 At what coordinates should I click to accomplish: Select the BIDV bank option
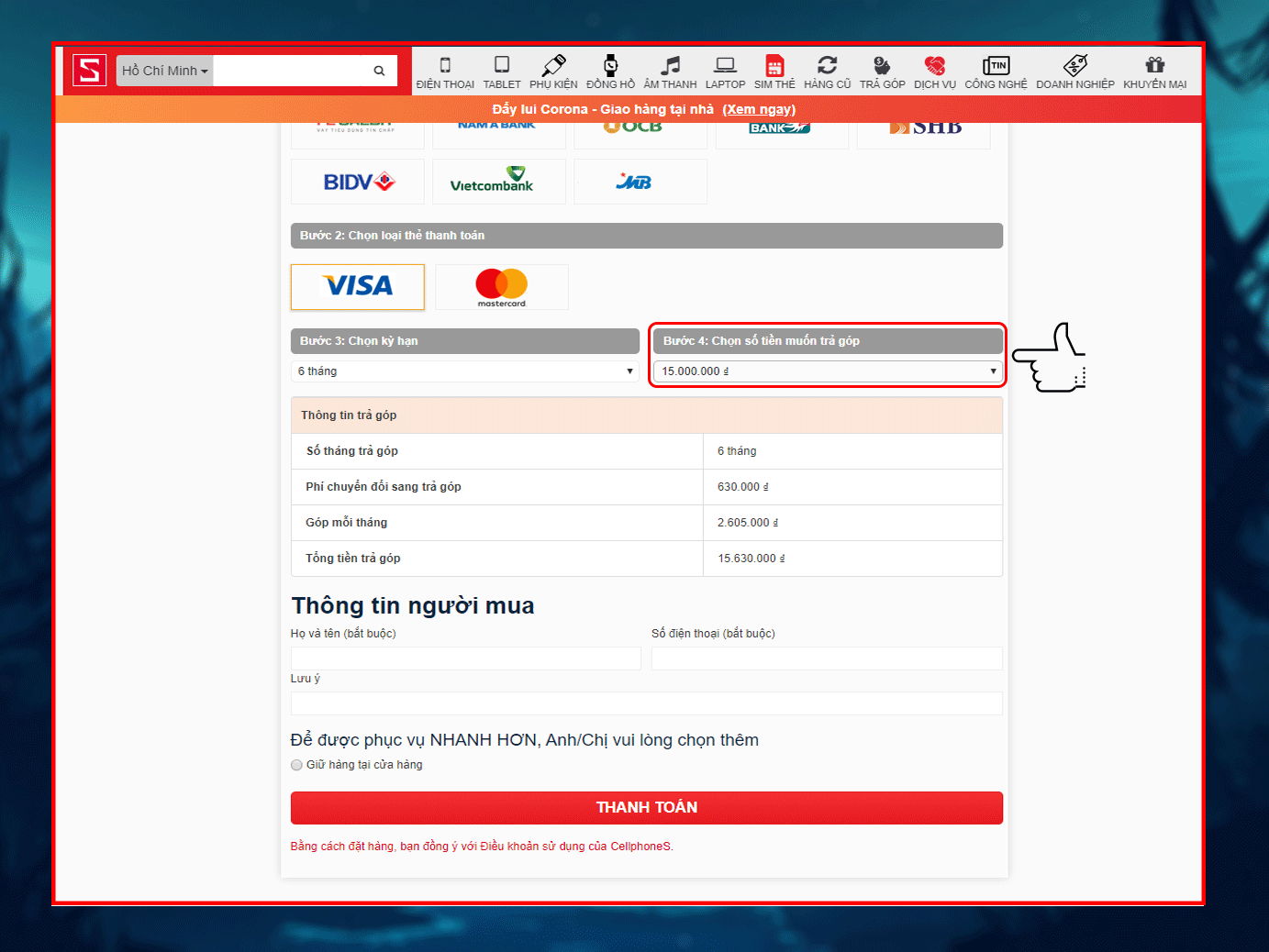tap(358, 182)
